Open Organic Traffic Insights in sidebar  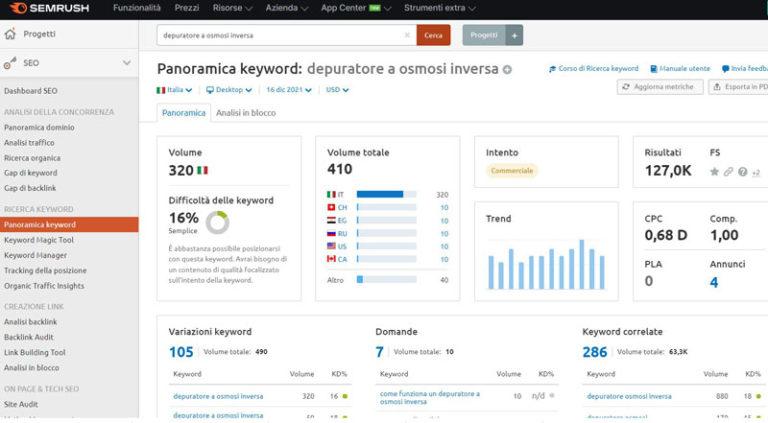(44, 286)
